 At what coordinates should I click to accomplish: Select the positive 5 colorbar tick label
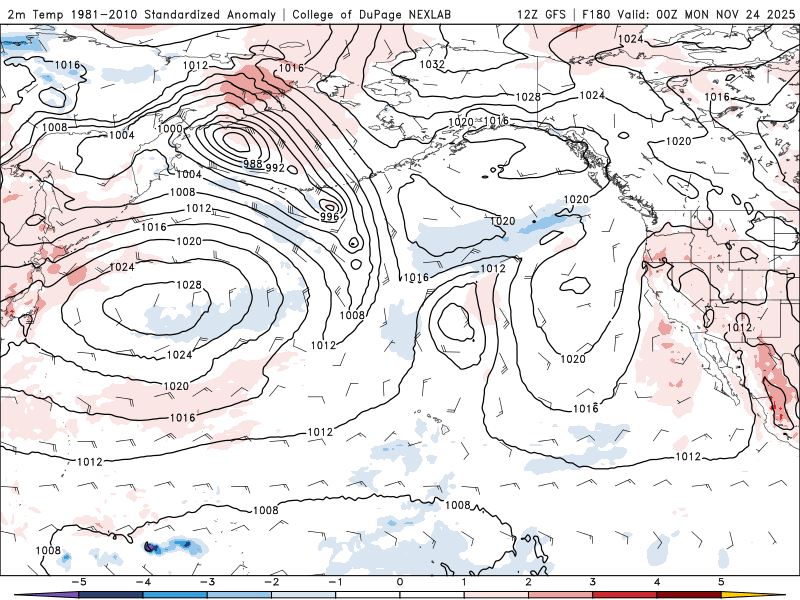click(x=721, y=582)
